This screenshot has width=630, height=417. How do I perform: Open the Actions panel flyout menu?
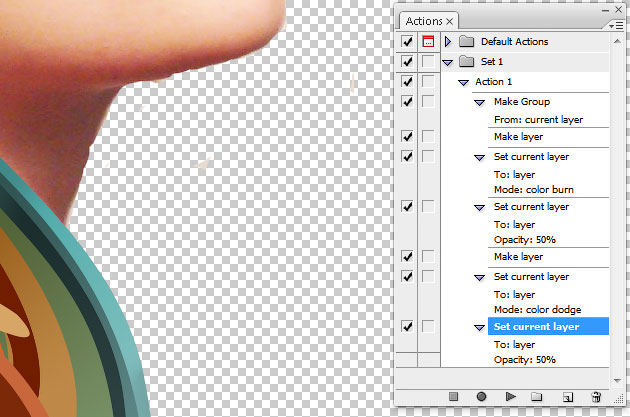616,26
